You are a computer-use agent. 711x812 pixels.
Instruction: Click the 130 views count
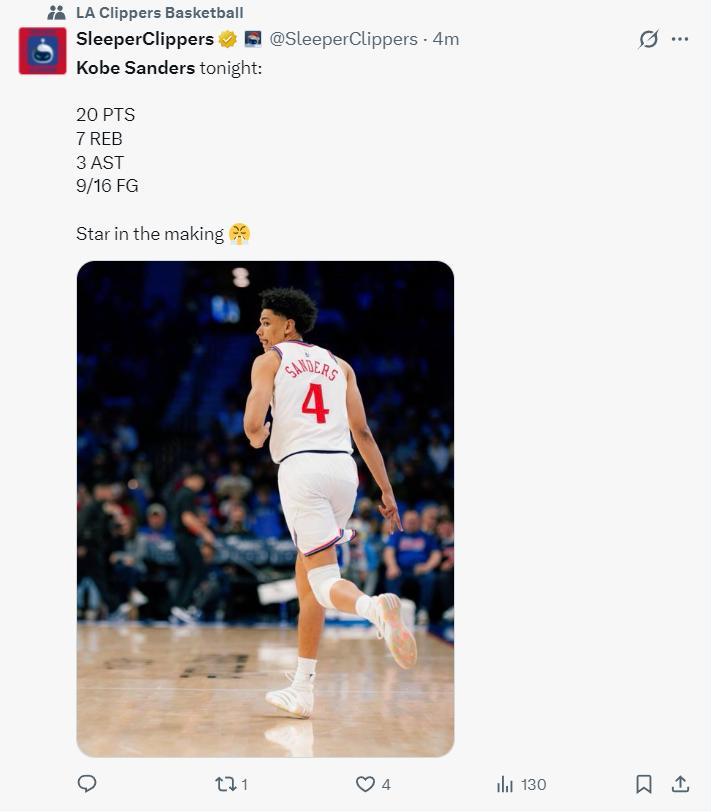coord(533,784)
